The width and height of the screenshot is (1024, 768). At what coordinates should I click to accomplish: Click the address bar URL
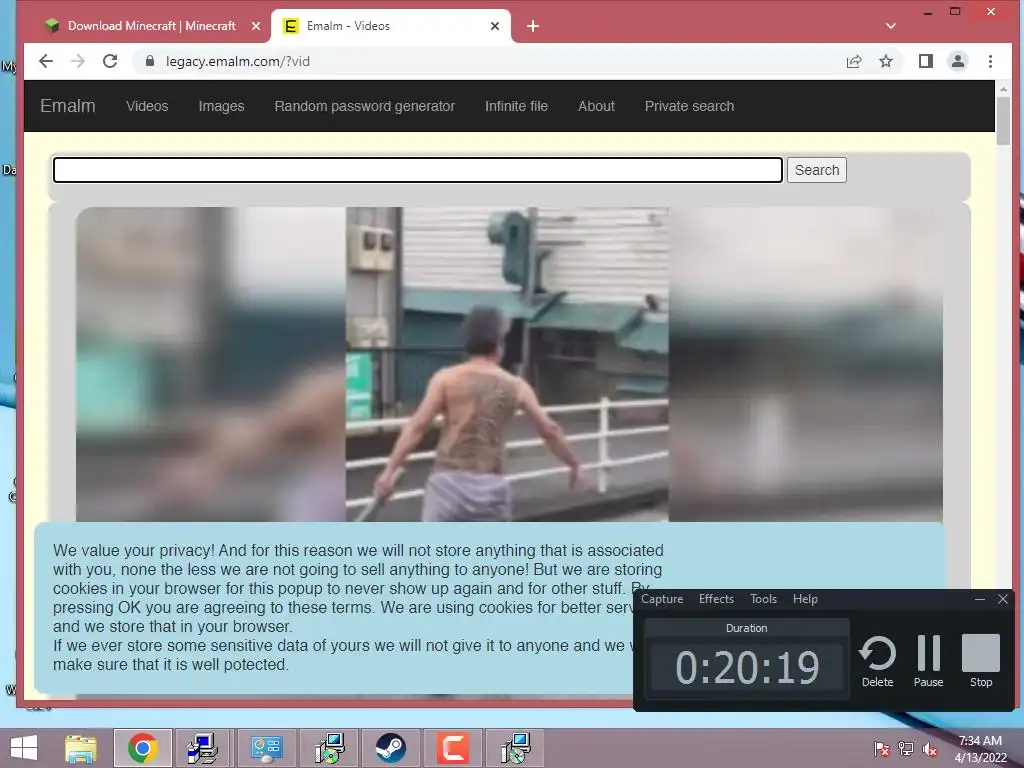click(x=238, y=61)
